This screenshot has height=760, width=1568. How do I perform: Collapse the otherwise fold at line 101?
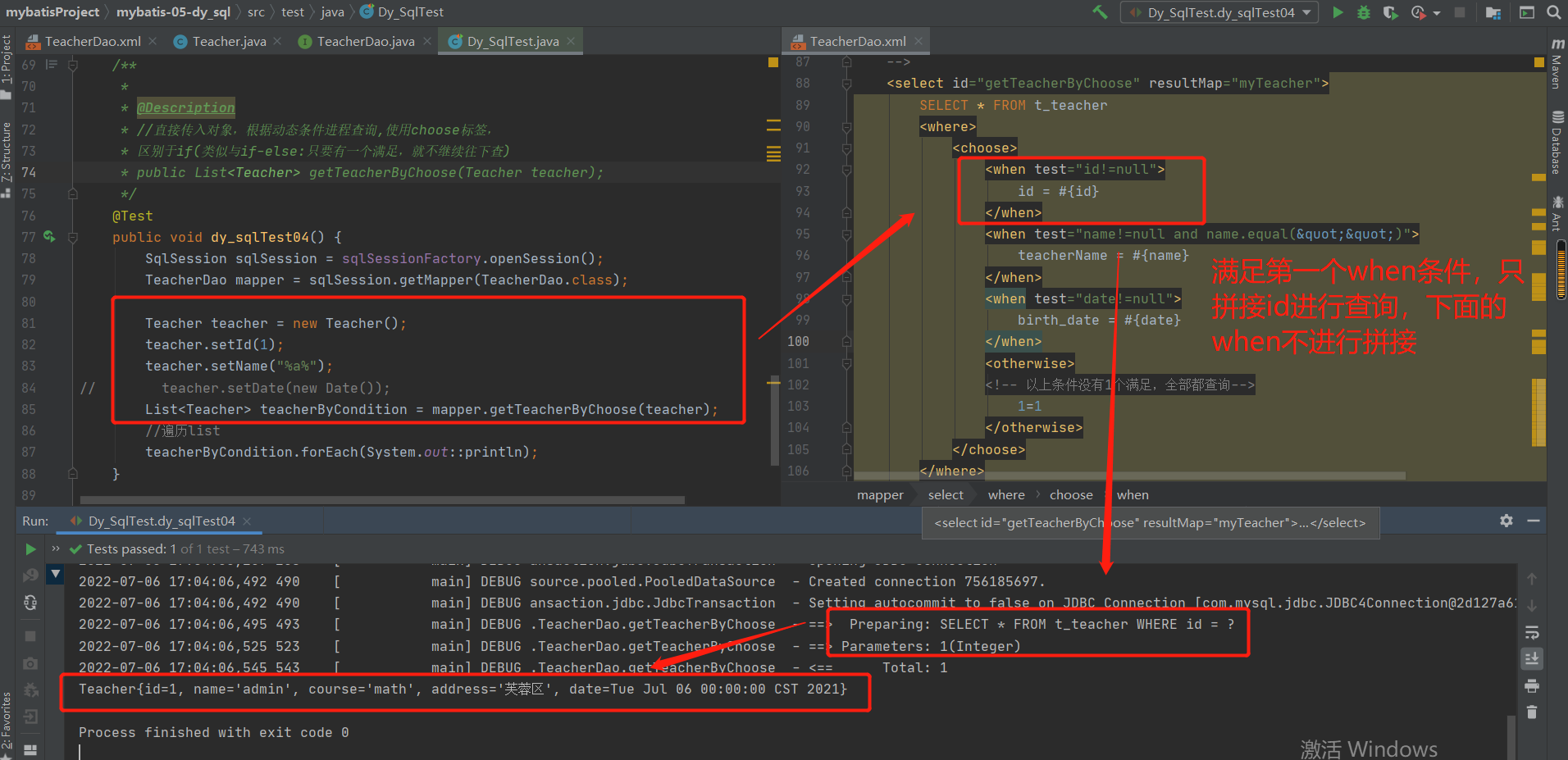(846, 363)
